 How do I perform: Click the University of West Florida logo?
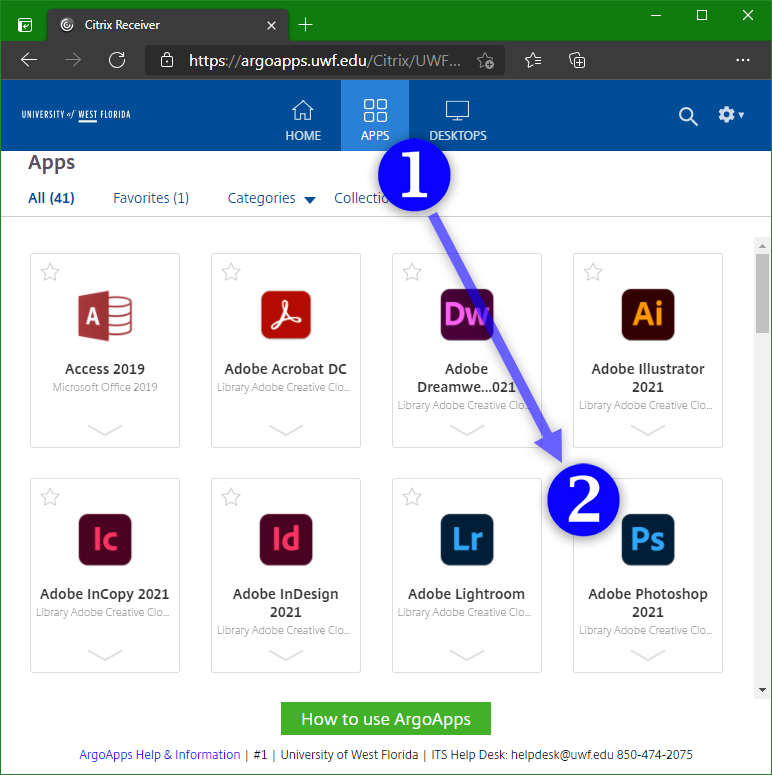tap(76, 115)
